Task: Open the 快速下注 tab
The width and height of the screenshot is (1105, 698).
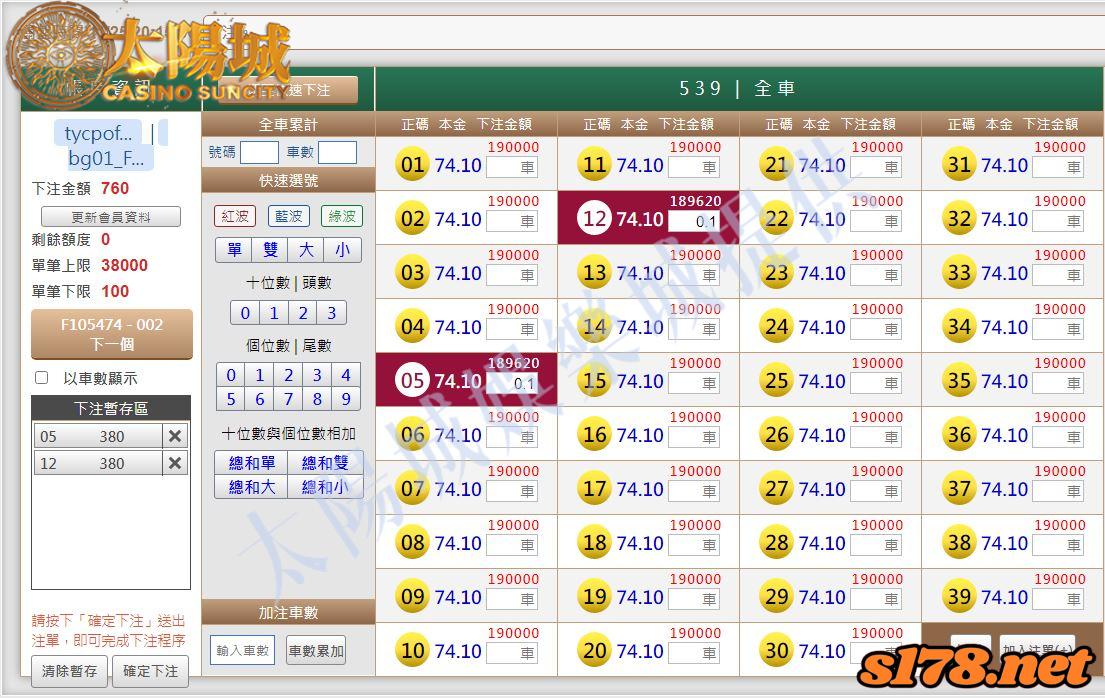Action: (x=289, y=90)
